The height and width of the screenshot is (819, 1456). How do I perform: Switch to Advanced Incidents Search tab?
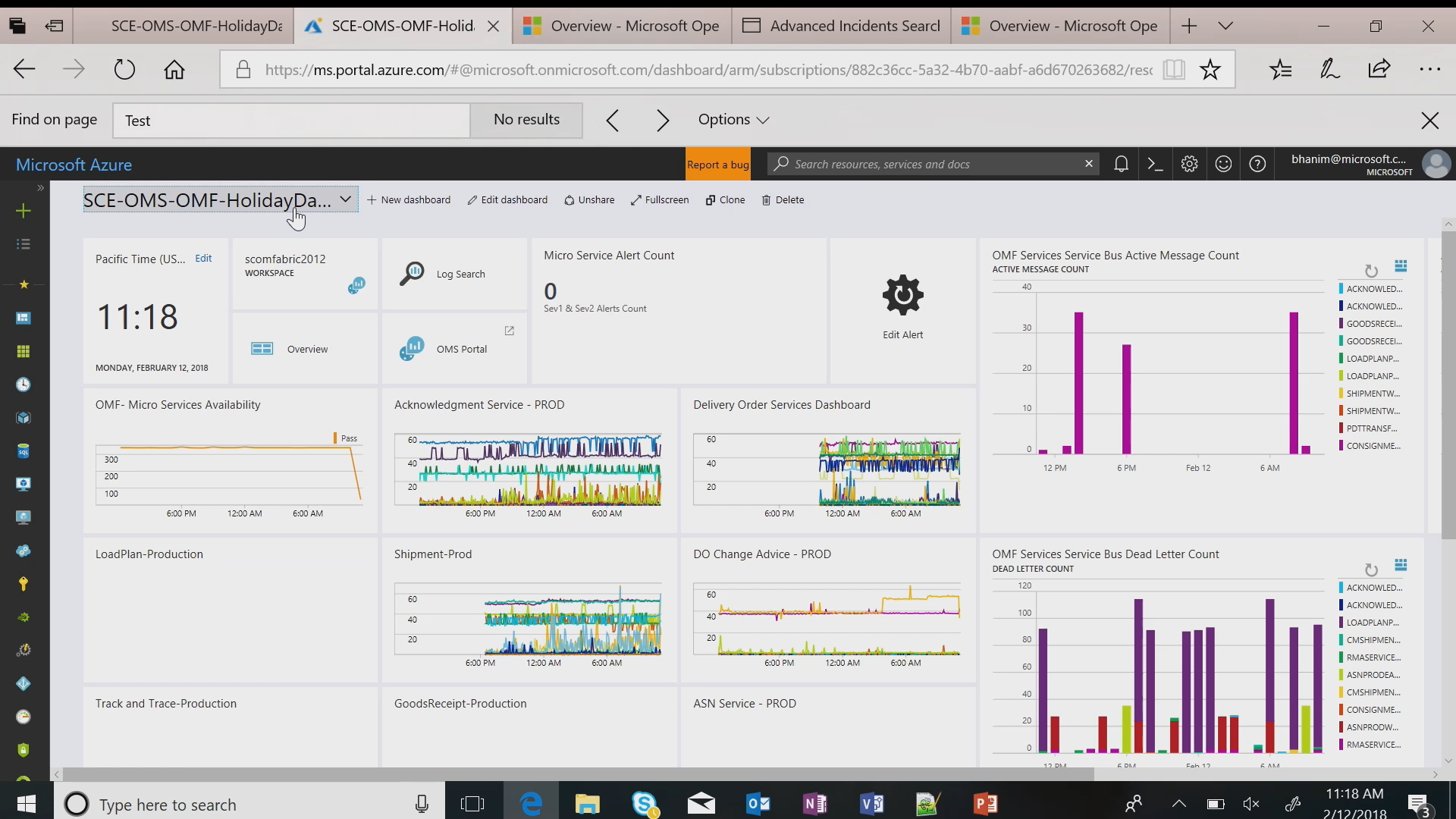click(x=843, y=26)
